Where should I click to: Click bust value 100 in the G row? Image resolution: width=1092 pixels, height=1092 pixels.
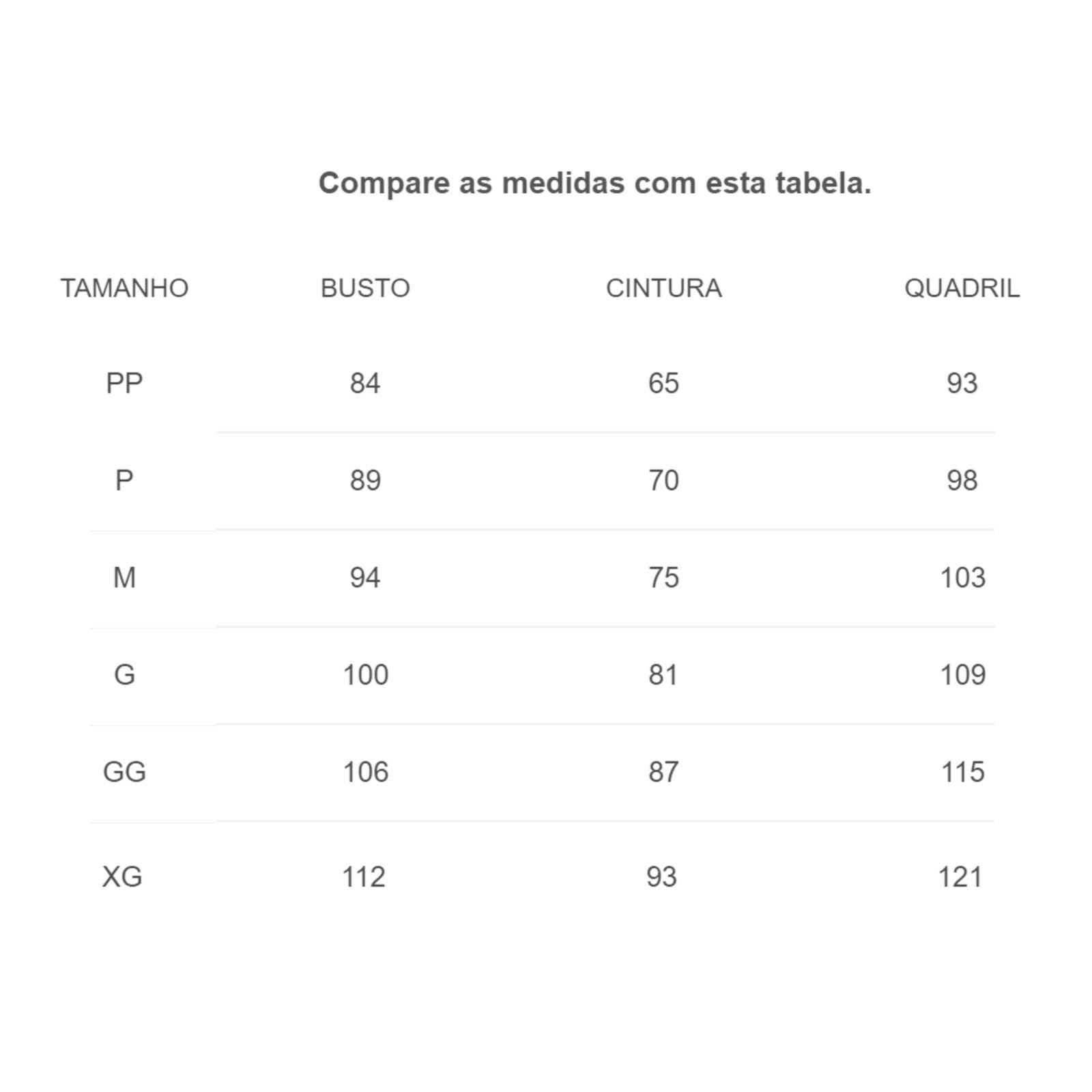365,674
